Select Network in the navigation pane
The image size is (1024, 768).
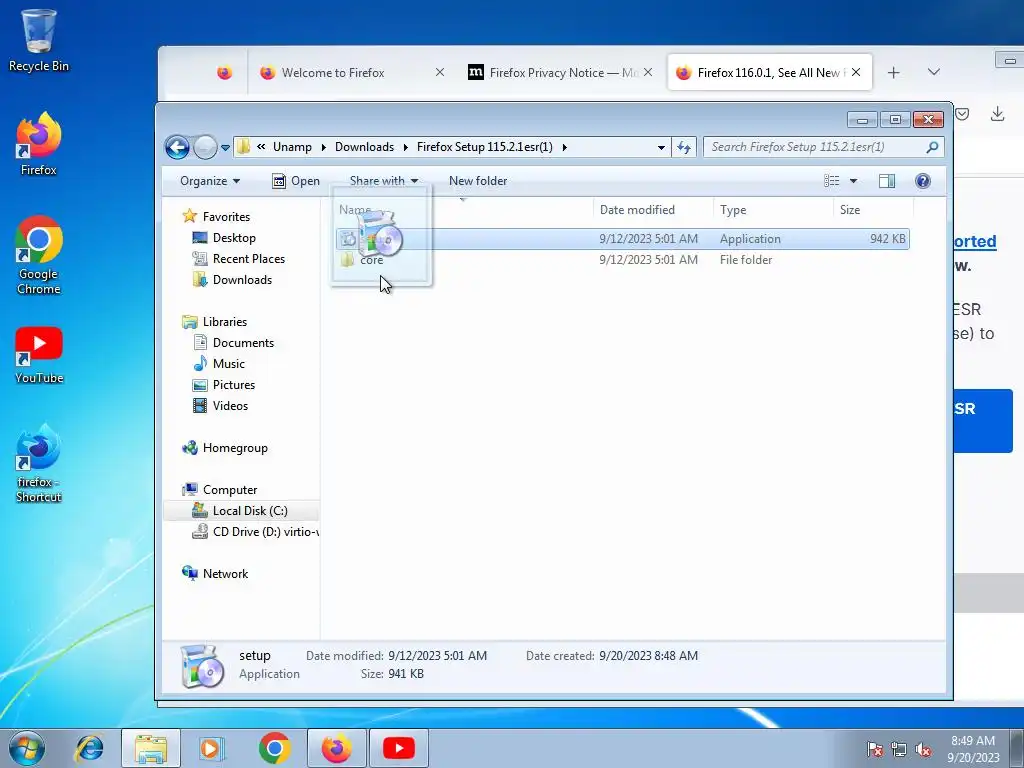tap(216, 573)
